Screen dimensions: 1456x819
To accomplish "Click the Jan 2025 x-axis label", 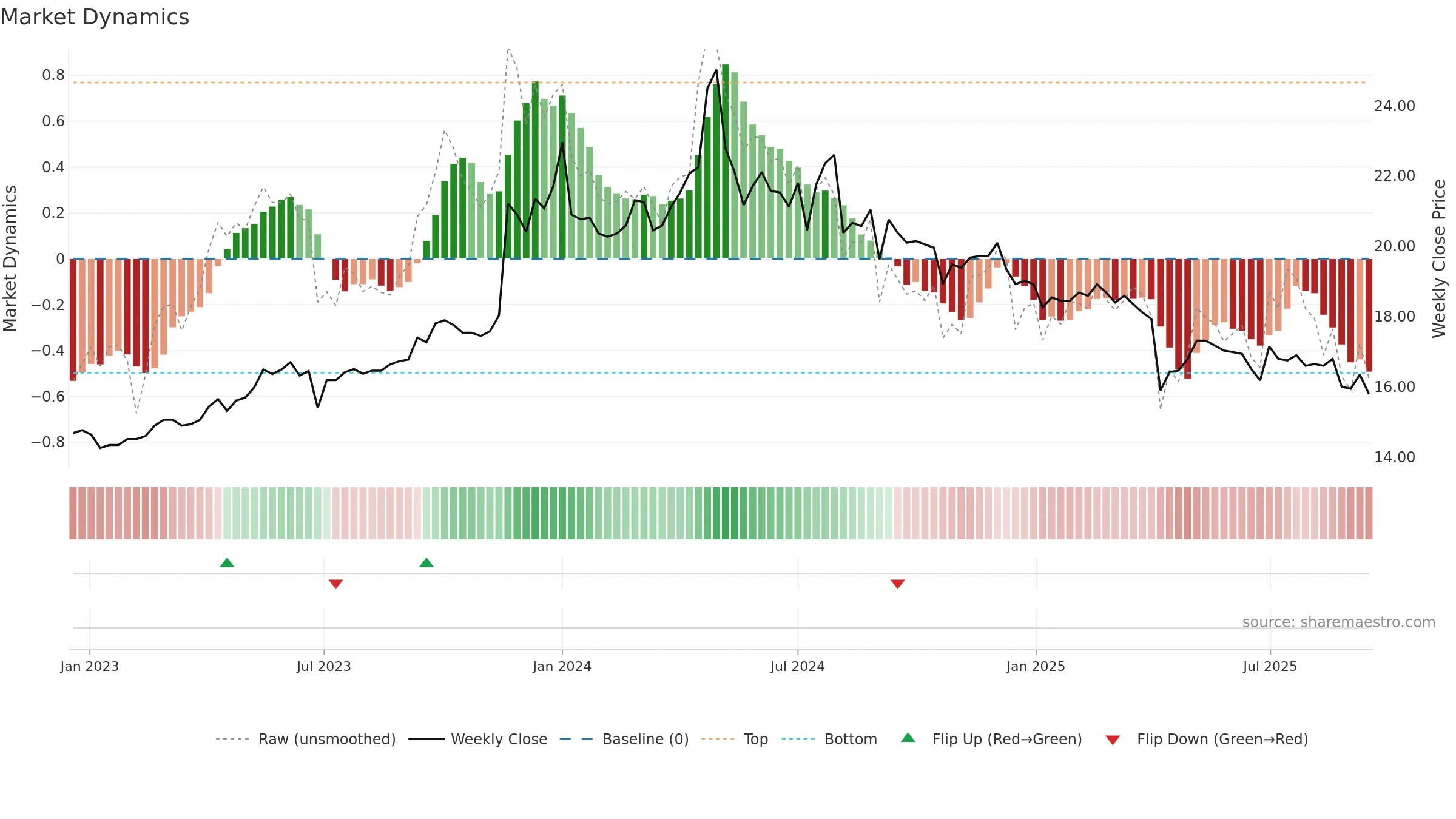I will coord(1036,666).
